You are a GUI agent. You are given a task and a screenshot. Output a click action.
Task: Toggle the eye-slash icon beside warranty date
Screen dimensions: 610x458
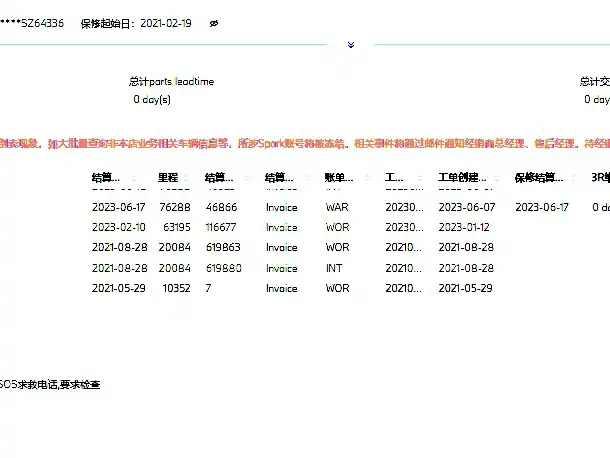214,24
